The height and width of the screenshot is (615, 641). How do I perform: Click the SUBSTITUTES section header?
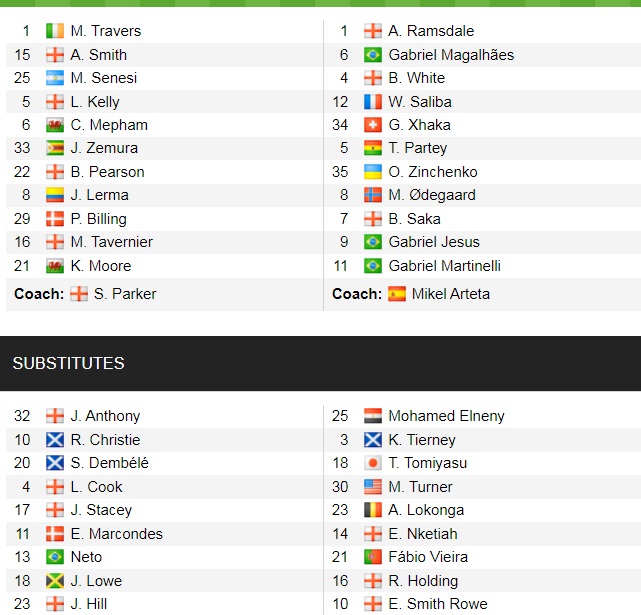(69, 363)
